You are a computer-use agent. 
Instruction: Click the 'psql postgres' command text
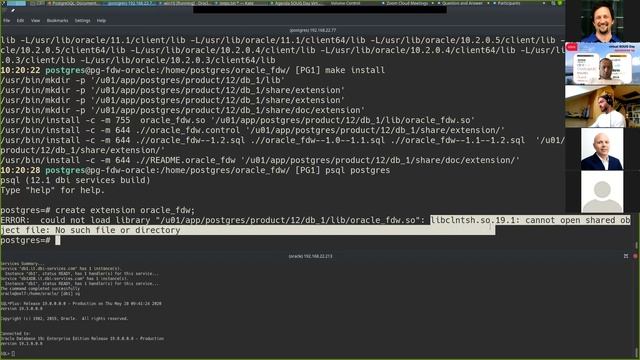pos(358,170)
